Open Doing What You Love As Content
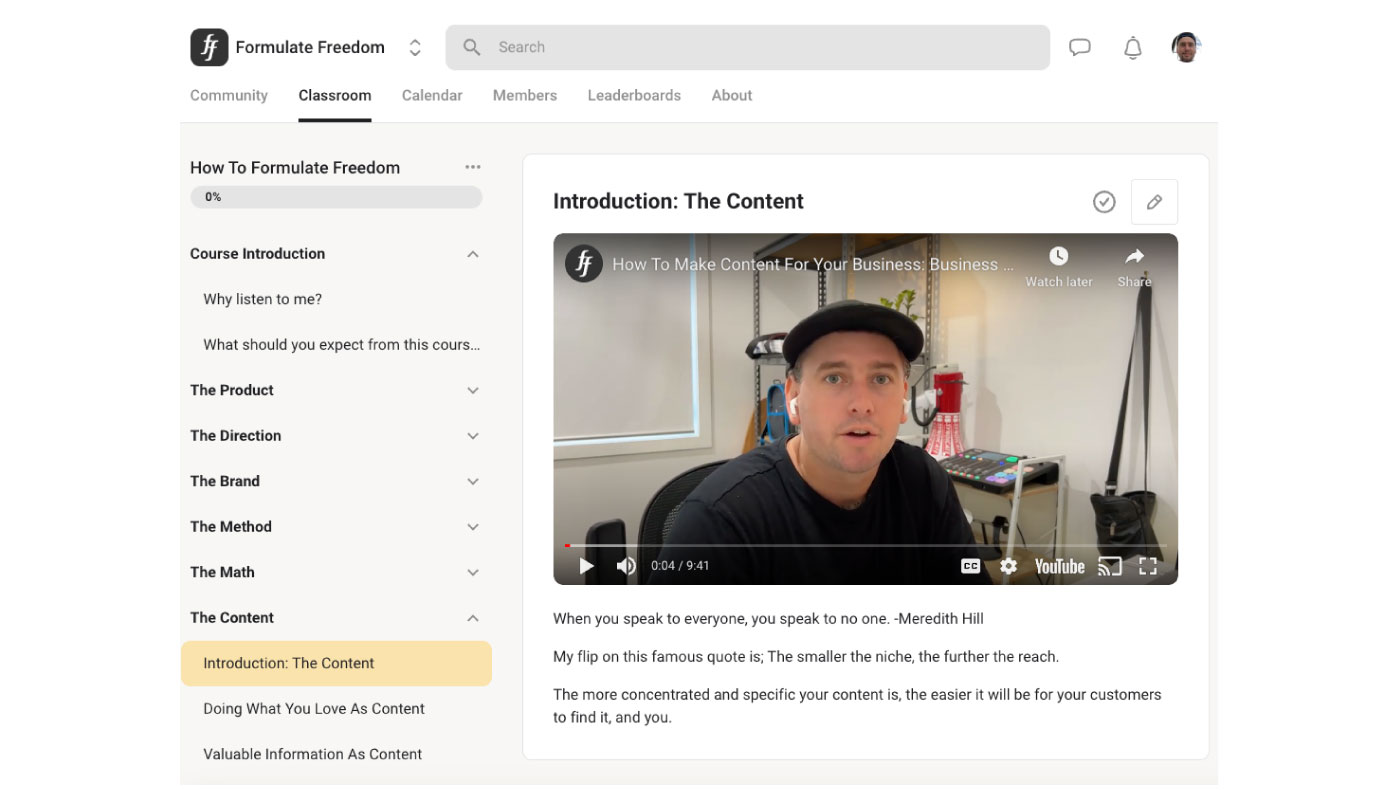This screenshot has height=790, width=1400. (x=314, y=709)
